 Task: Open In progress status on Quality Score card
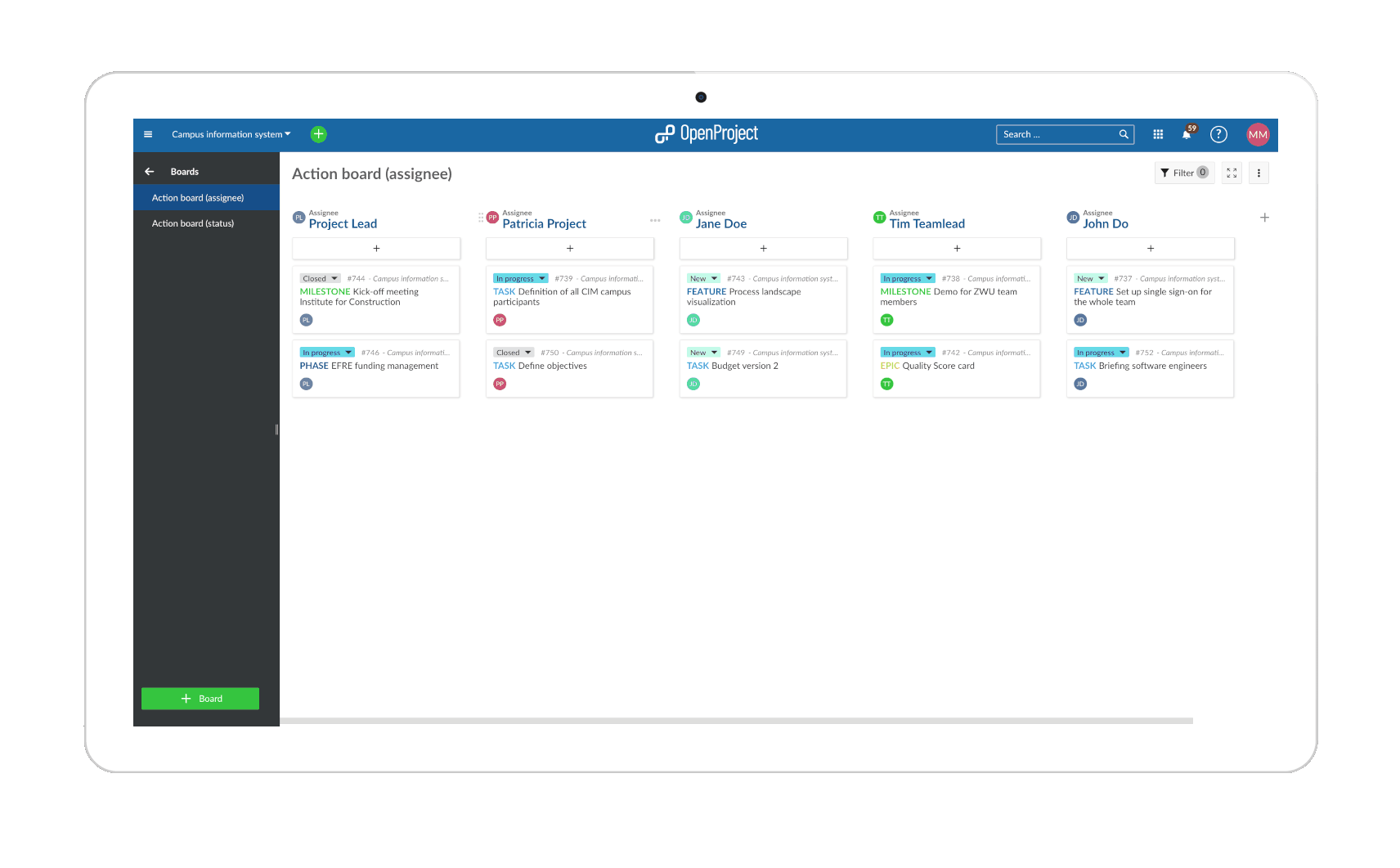point(908,353)
